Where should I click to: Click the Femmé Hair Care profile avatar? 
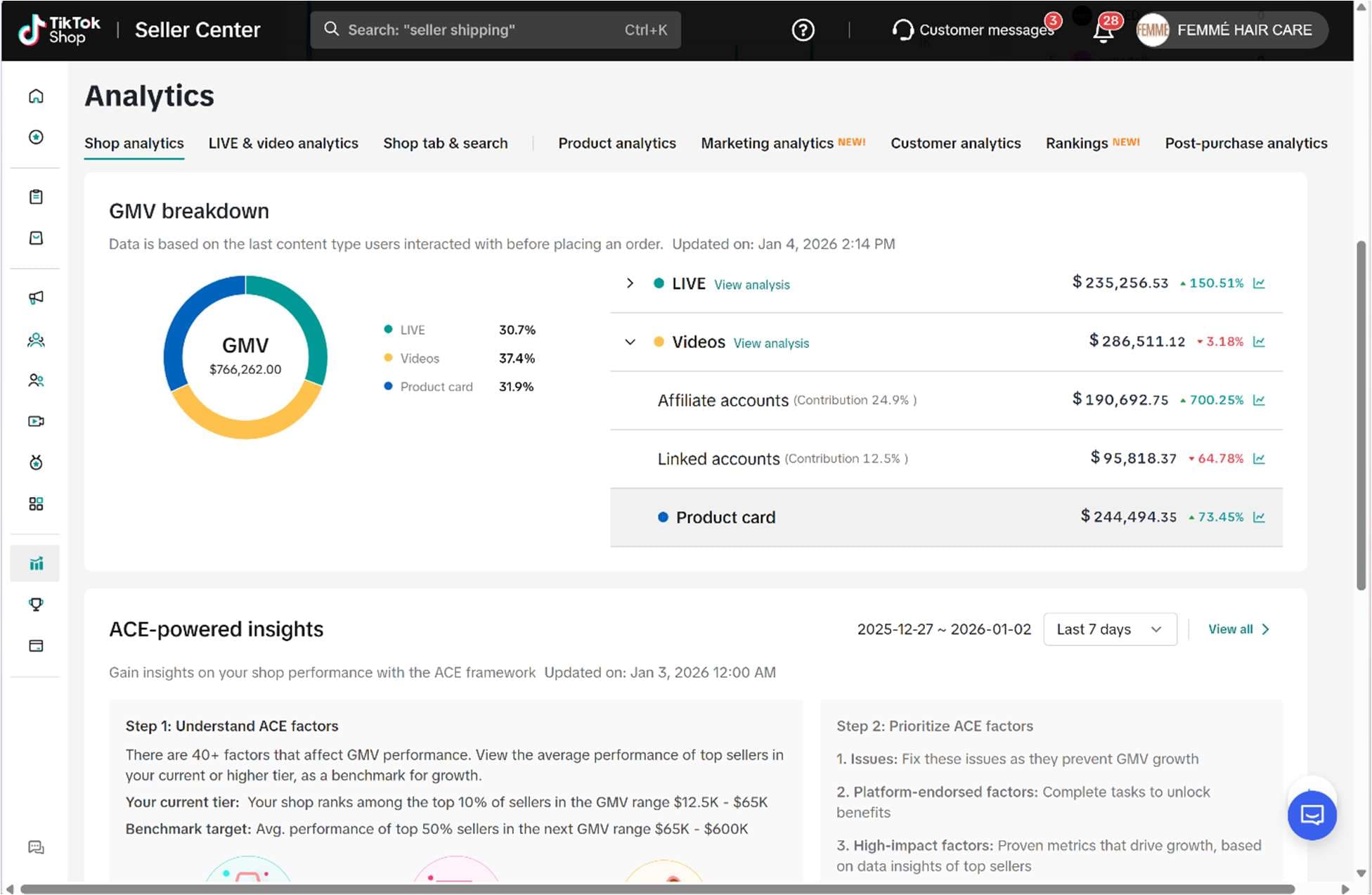point(1153,30)
